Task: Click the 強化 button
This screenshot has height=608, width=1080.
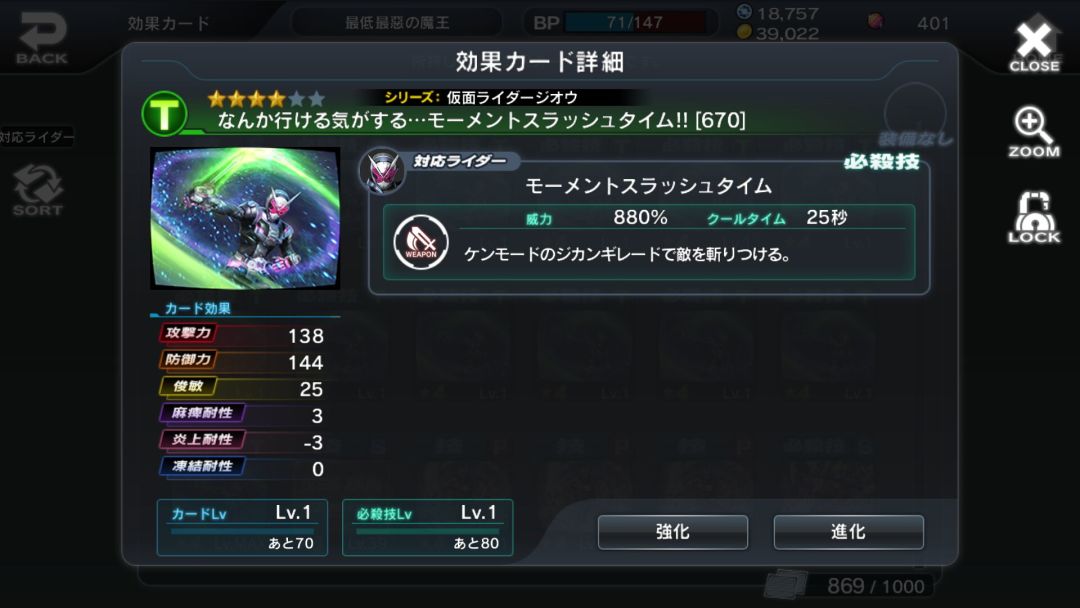Action: (672, 532)
